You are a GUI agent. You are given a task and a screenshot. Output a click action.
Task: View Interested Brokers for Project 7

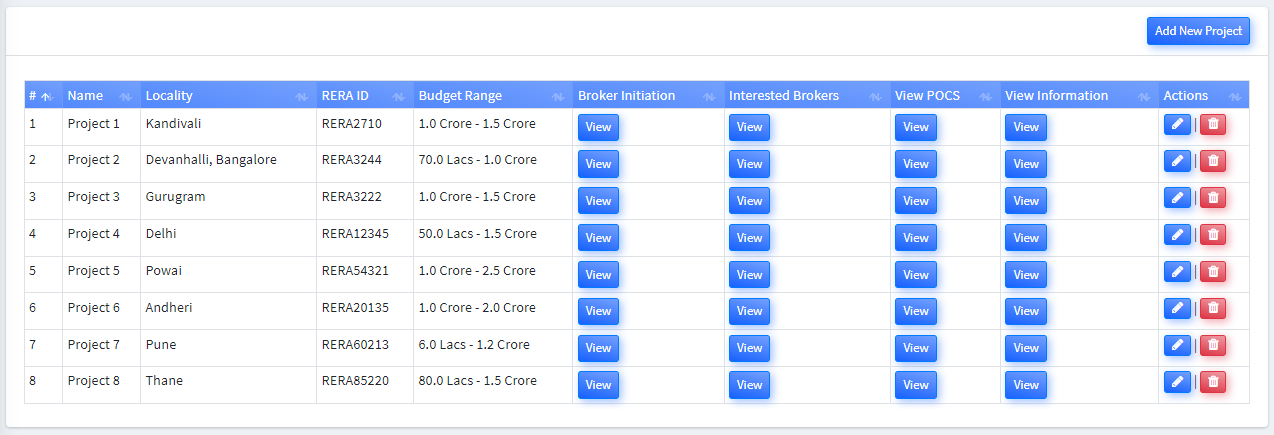coord(749,348)
